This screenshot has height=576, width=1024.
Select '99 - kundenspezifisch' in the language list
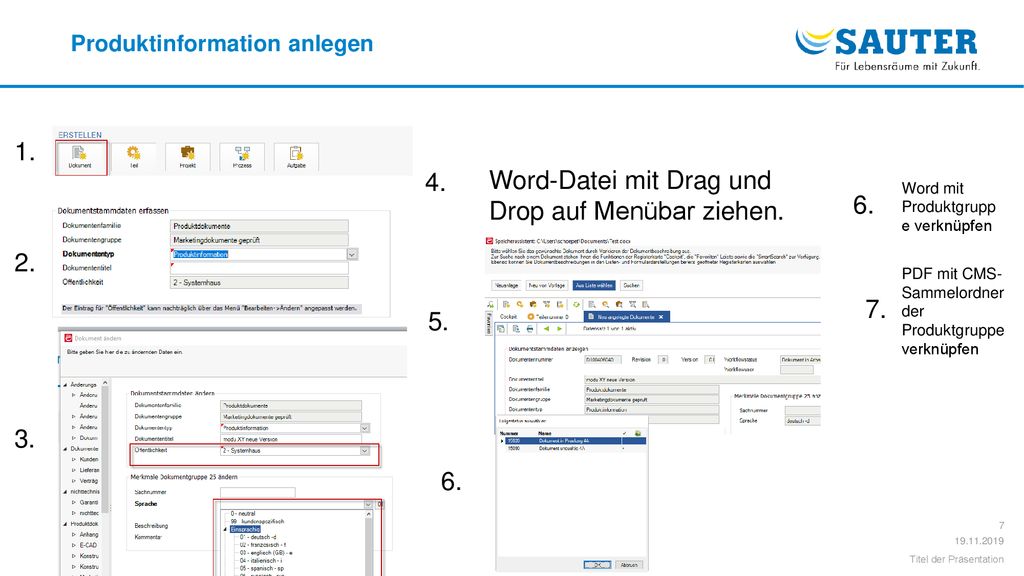257,522
